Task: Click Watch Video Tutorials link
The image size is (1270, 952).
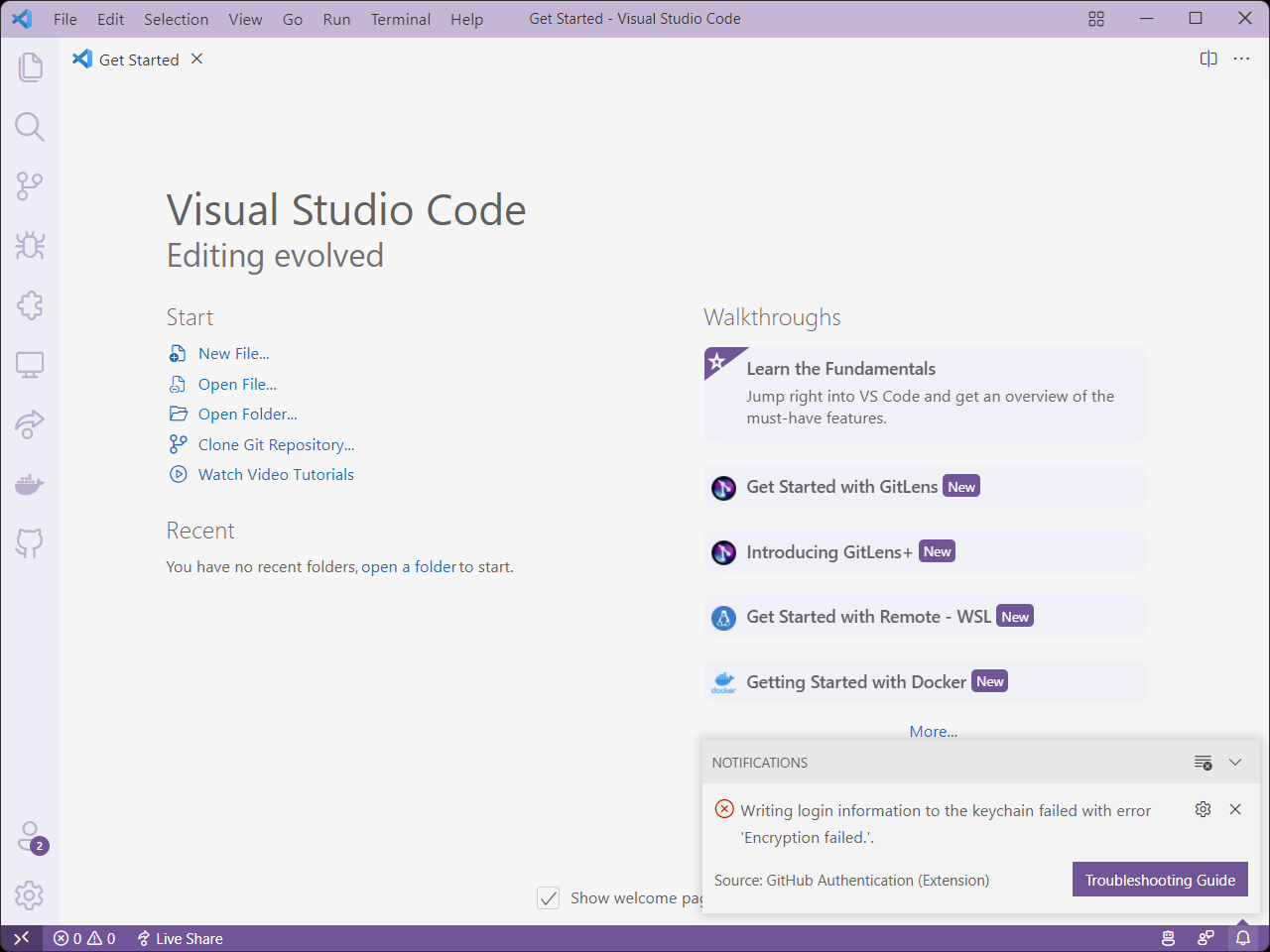Action: click(276, 475)
